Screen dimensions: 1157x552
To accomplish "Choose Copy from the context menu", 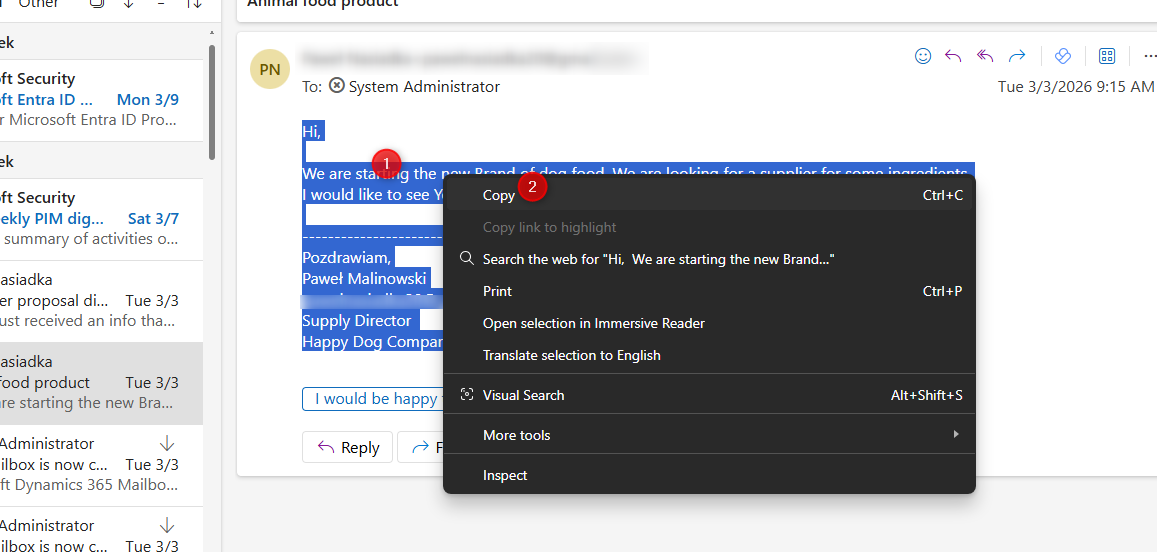I will coord(499,196).
